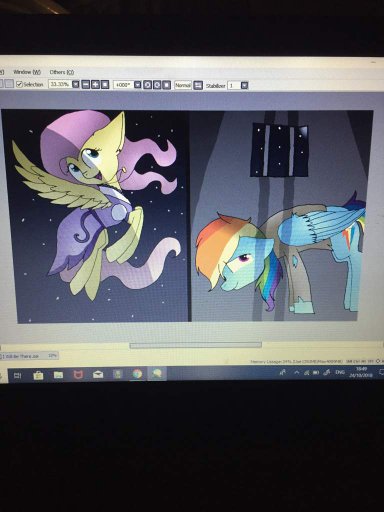The width and height of the screenshot is (384, 512).
Task: Expand the rotation angle dropdown
Action: 138,85
